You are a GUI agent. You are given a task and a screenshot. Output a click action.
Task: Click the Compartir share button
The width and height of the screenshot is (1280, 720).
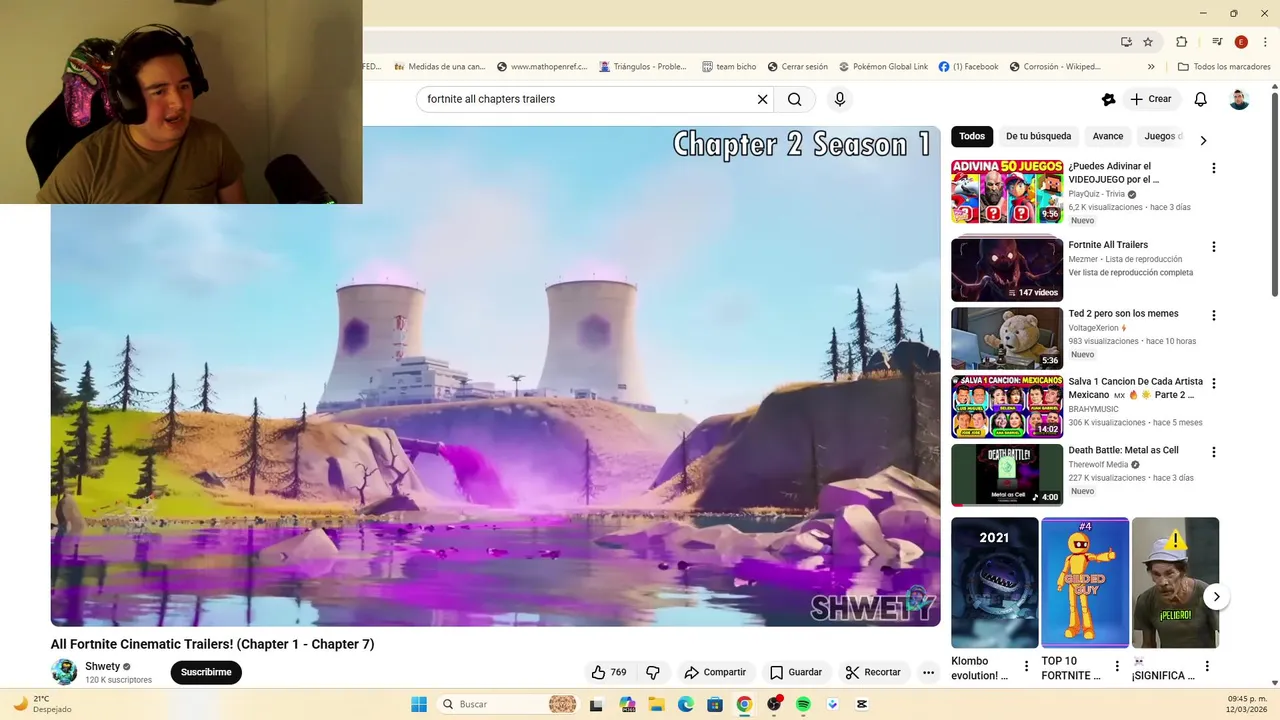click(x=715, y=672)
